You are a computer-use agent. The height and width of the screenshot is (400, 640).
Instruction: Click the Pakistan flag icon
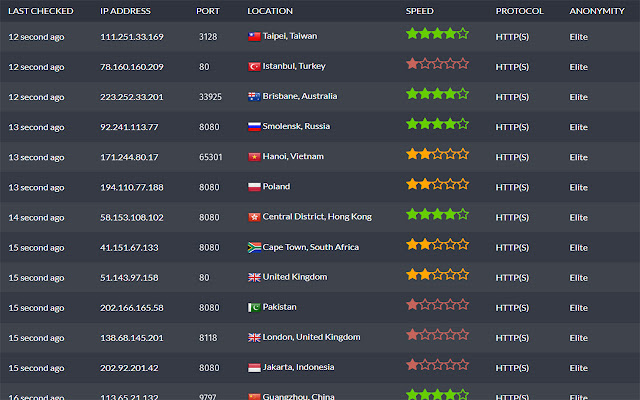[x=254, y=307]
